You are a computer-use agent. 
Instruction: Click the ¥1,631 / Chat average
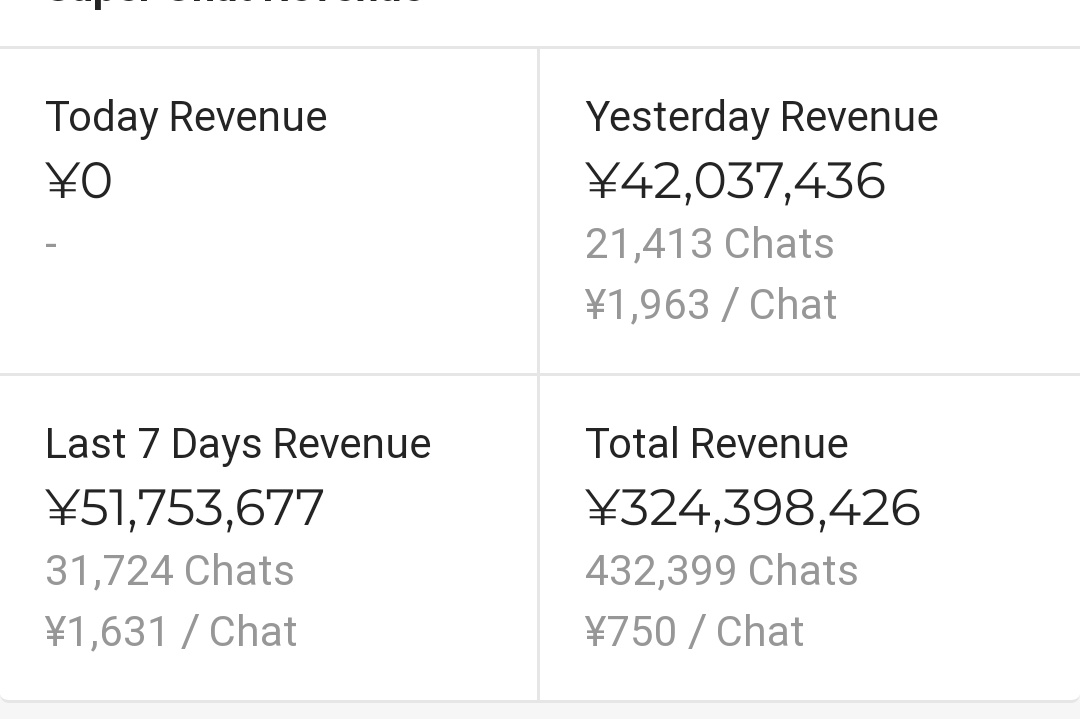click(171, 632)
